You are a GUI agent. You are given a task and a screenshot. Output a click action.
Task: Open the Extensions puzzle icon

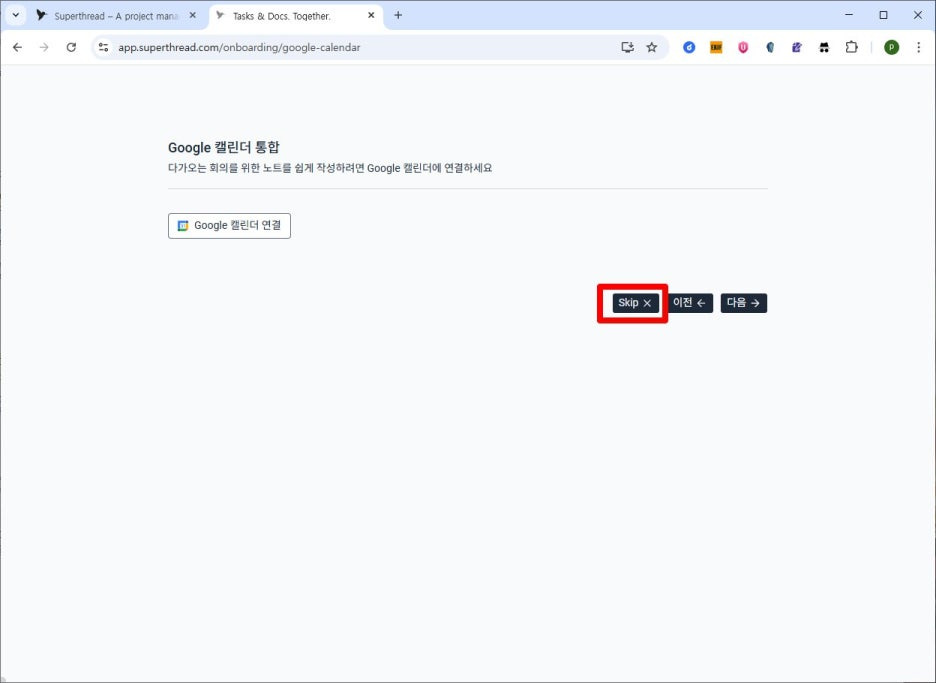[x=852, y=47]
